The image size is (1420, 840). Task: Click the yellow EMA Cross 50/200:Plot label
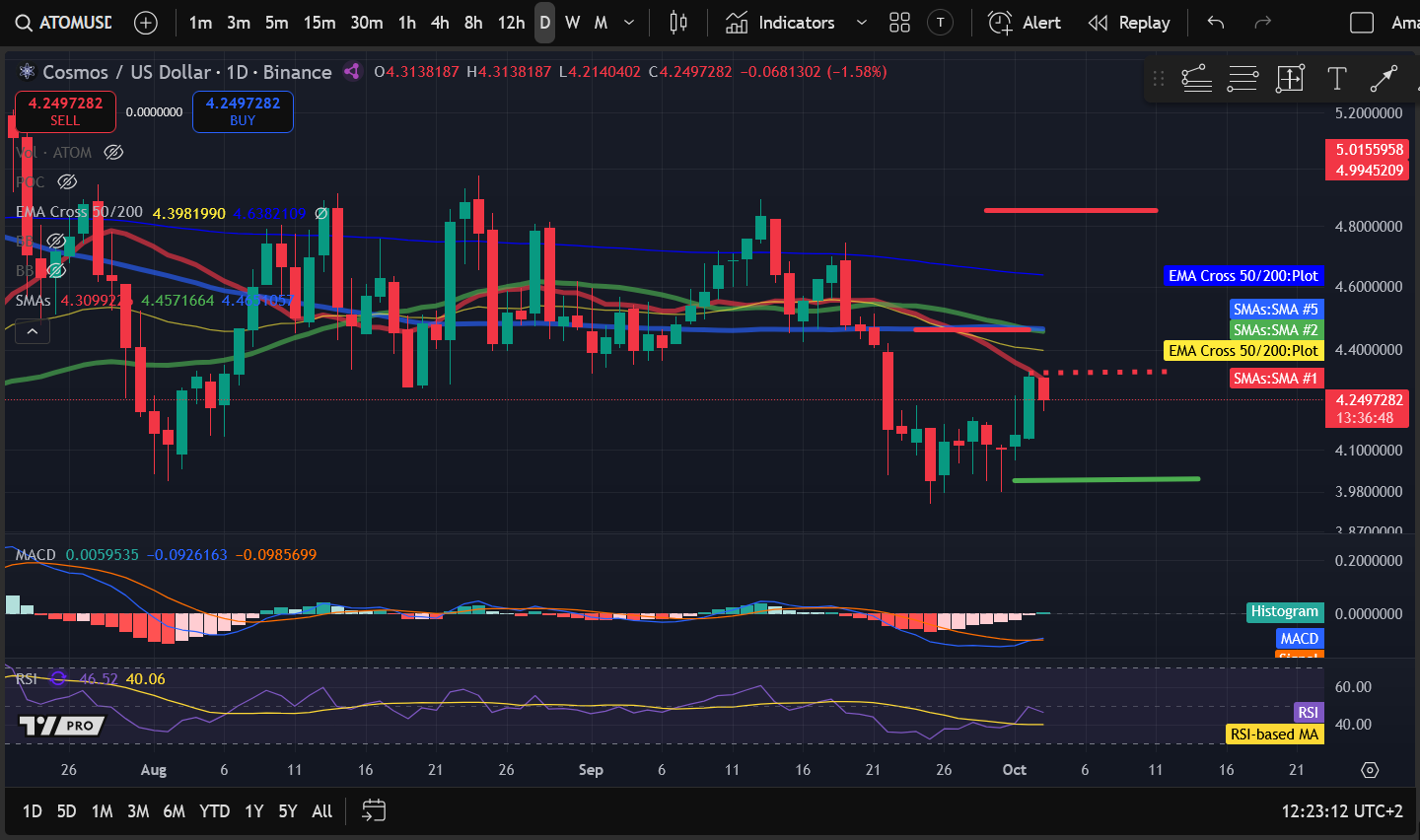point(1243,351)
